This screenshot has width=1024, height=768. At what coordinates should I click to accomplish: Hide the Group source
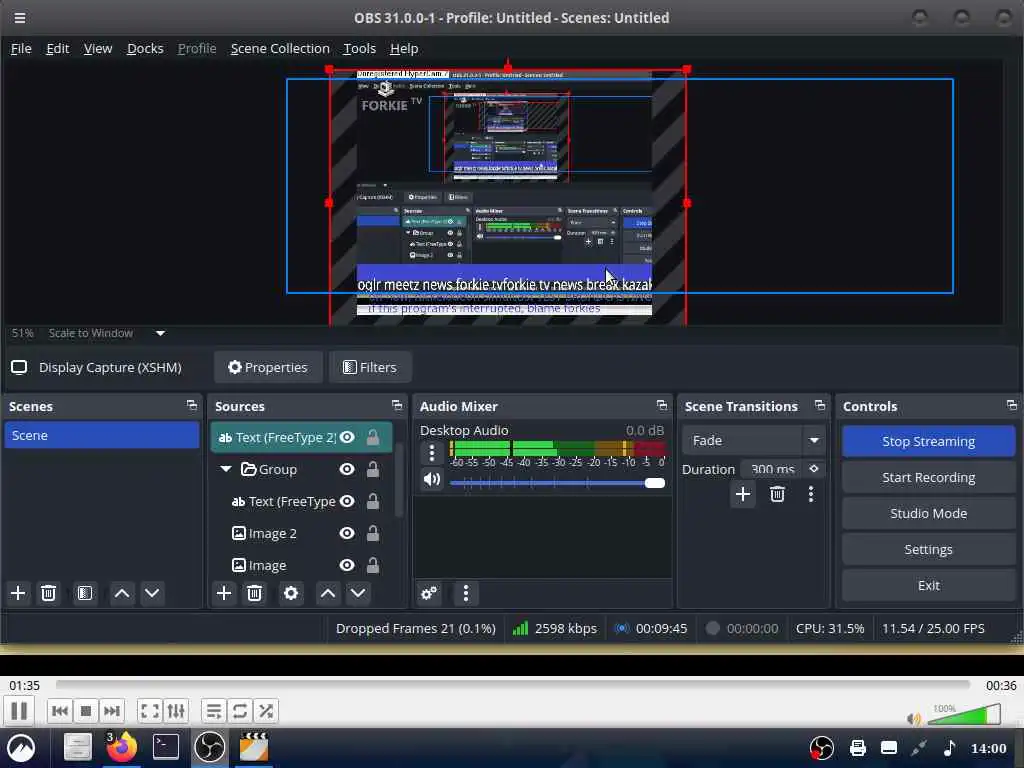347,469
